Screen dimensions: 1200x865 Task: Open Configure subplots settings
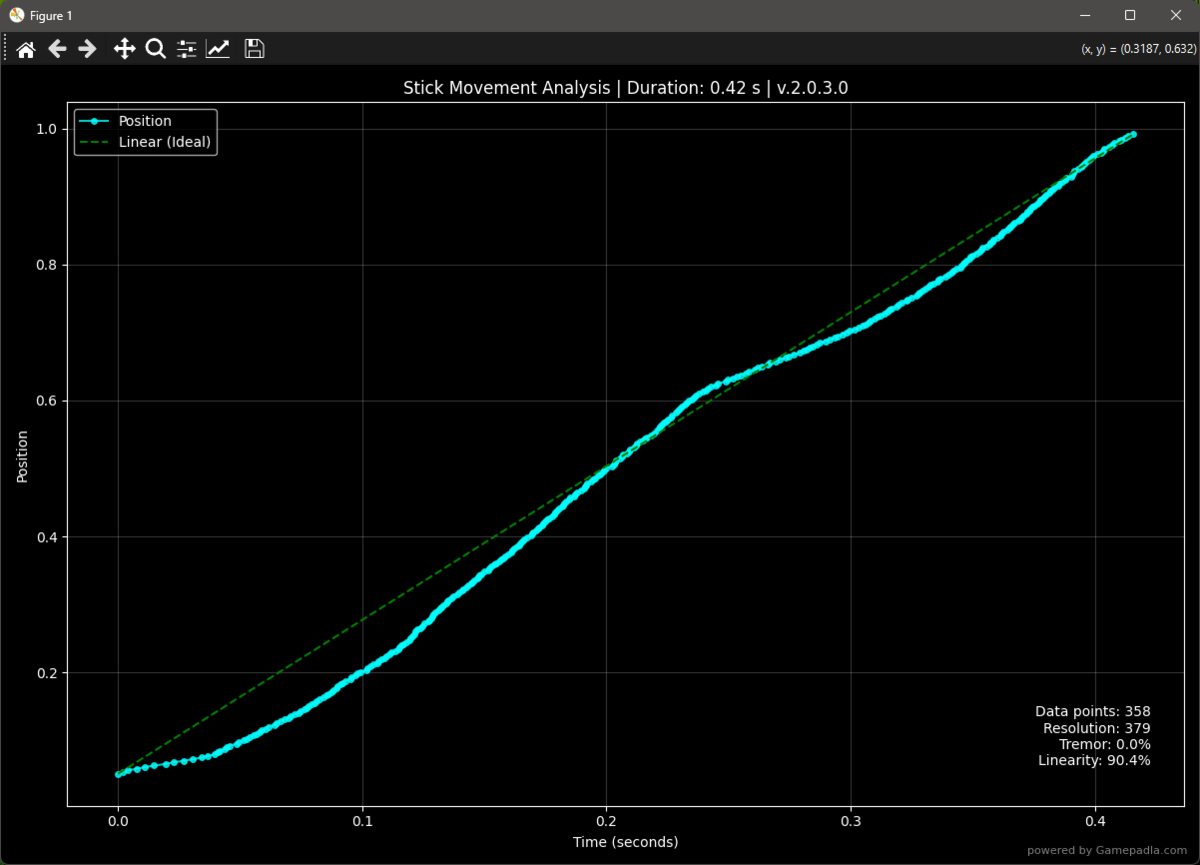(x=187, y=49)
